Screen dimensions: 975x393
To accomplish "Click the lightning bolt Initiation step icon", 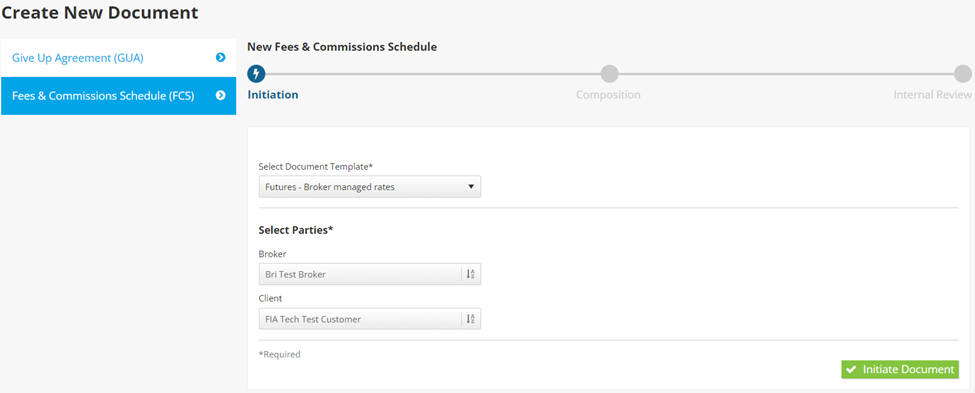I will 256,74.
